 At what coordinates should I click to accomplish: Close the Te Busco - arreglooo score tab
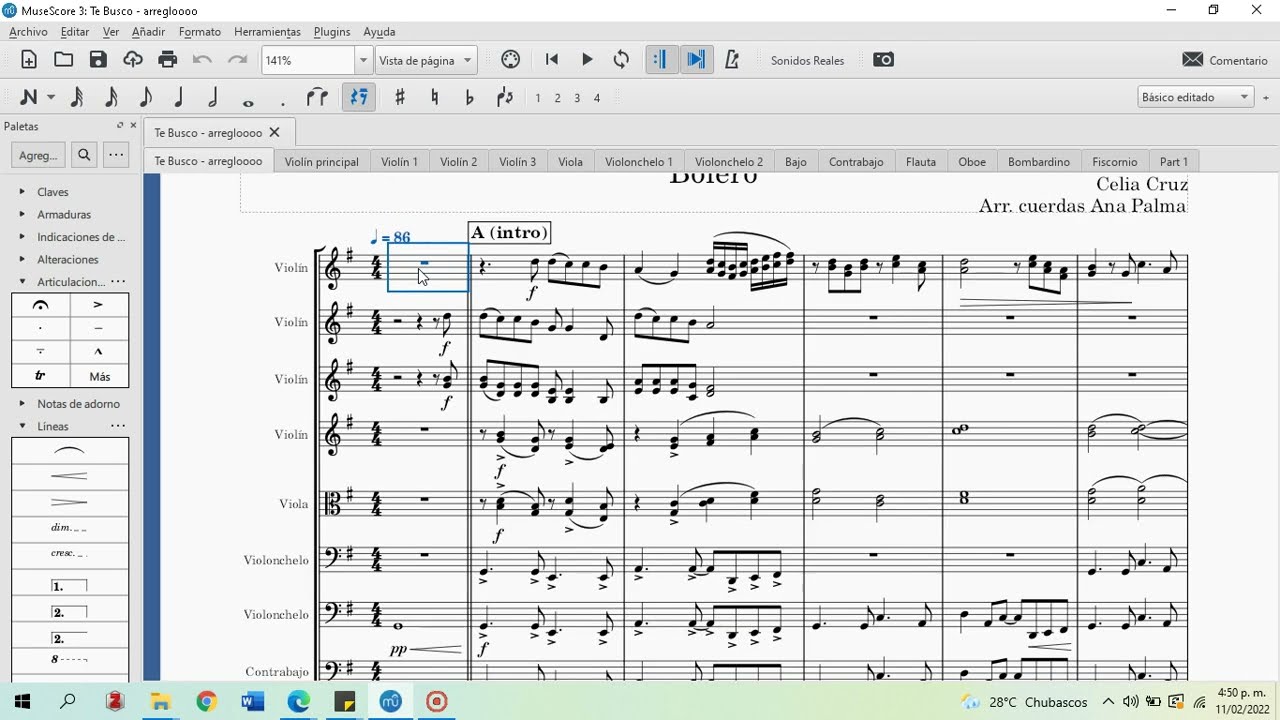click(x=274, y=132)
